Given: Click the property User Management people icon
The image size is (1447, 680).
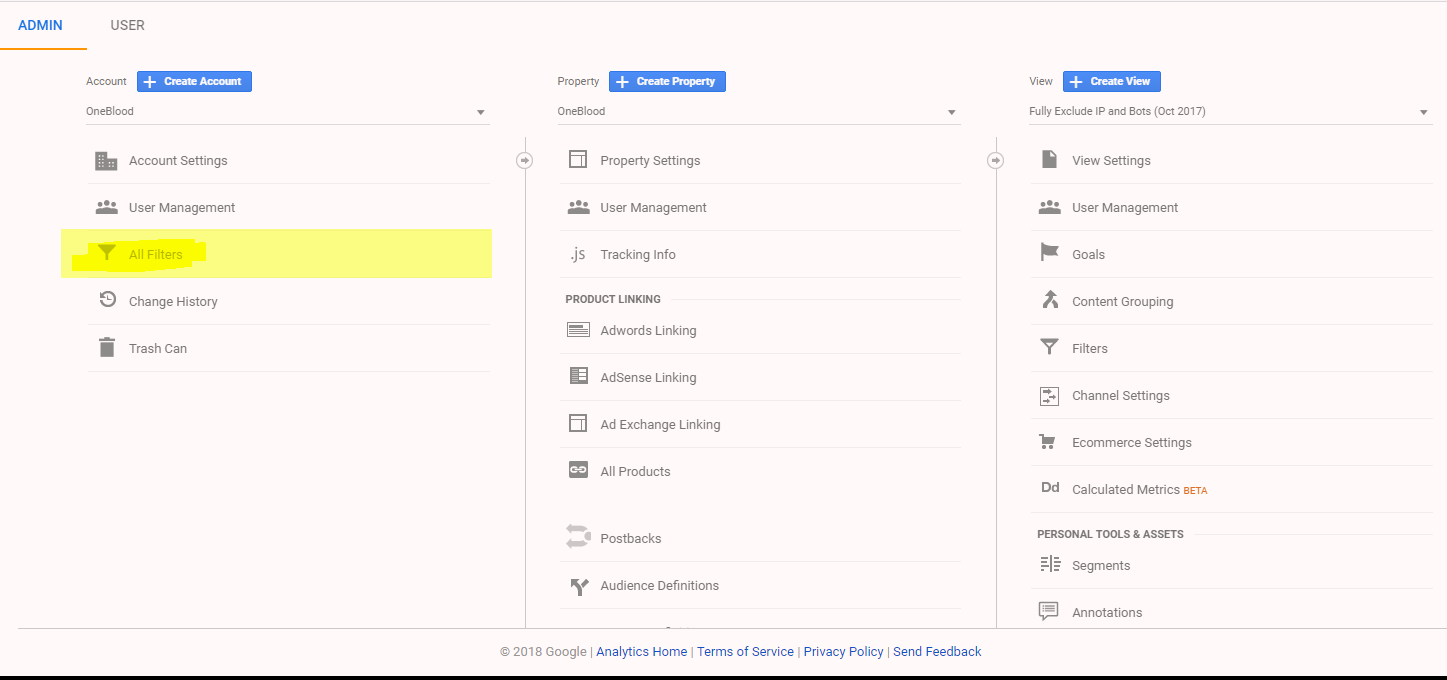Looking at the screenshot, I should point(578,208).
